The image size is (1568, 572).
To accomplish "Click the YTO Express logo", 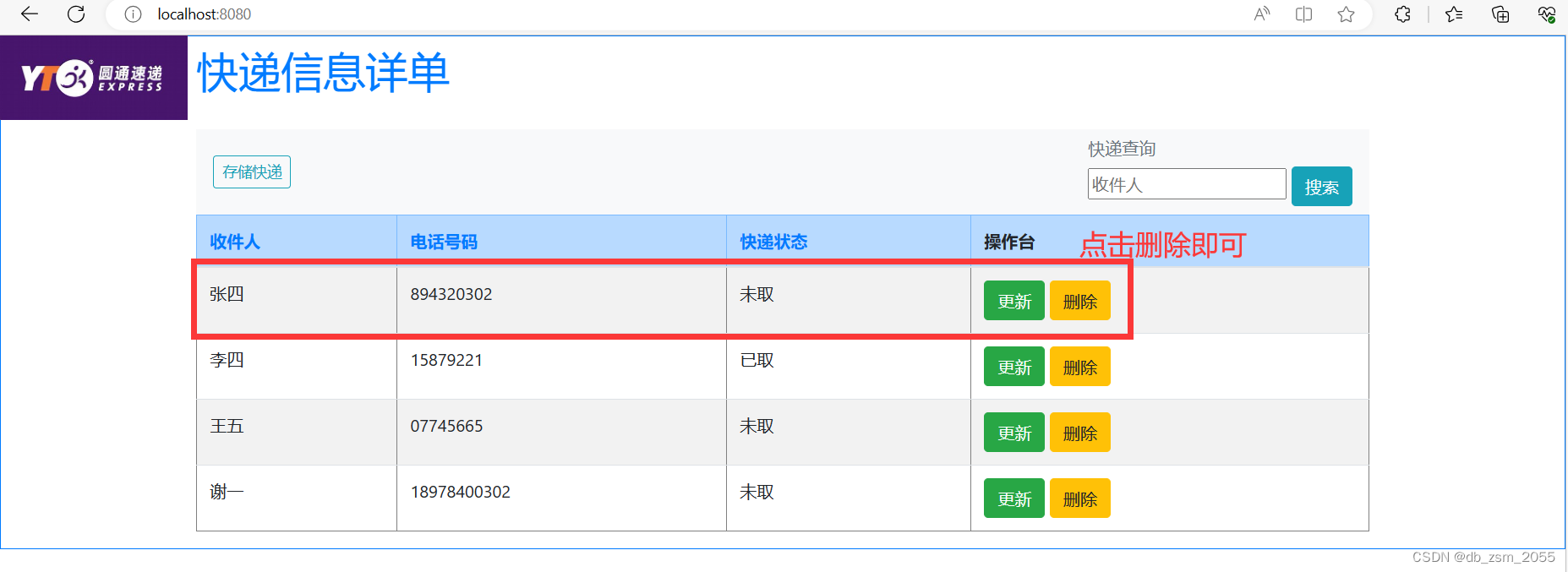I will click(94, 78).
